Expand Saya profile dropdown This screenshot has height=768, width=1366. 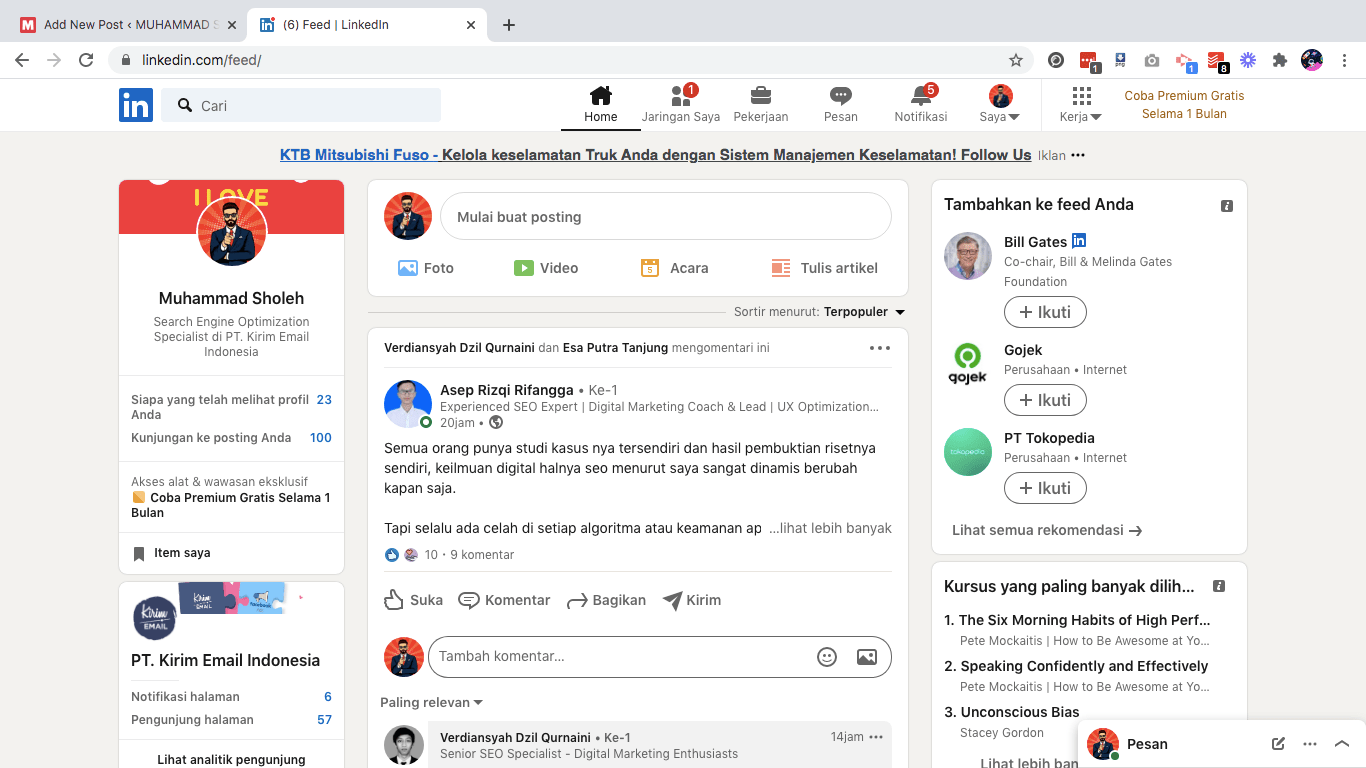(x=1000, y=105)
